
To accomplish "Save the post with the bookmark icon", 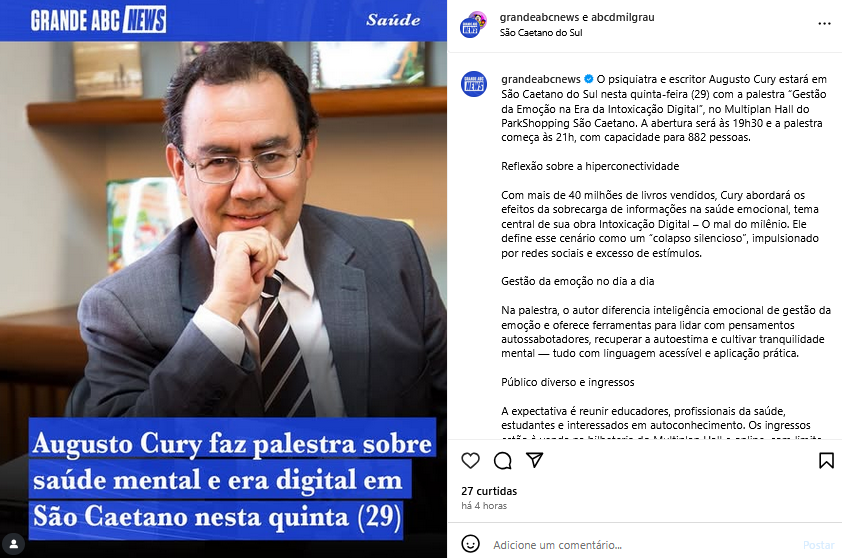I will [x=826, y=460].
